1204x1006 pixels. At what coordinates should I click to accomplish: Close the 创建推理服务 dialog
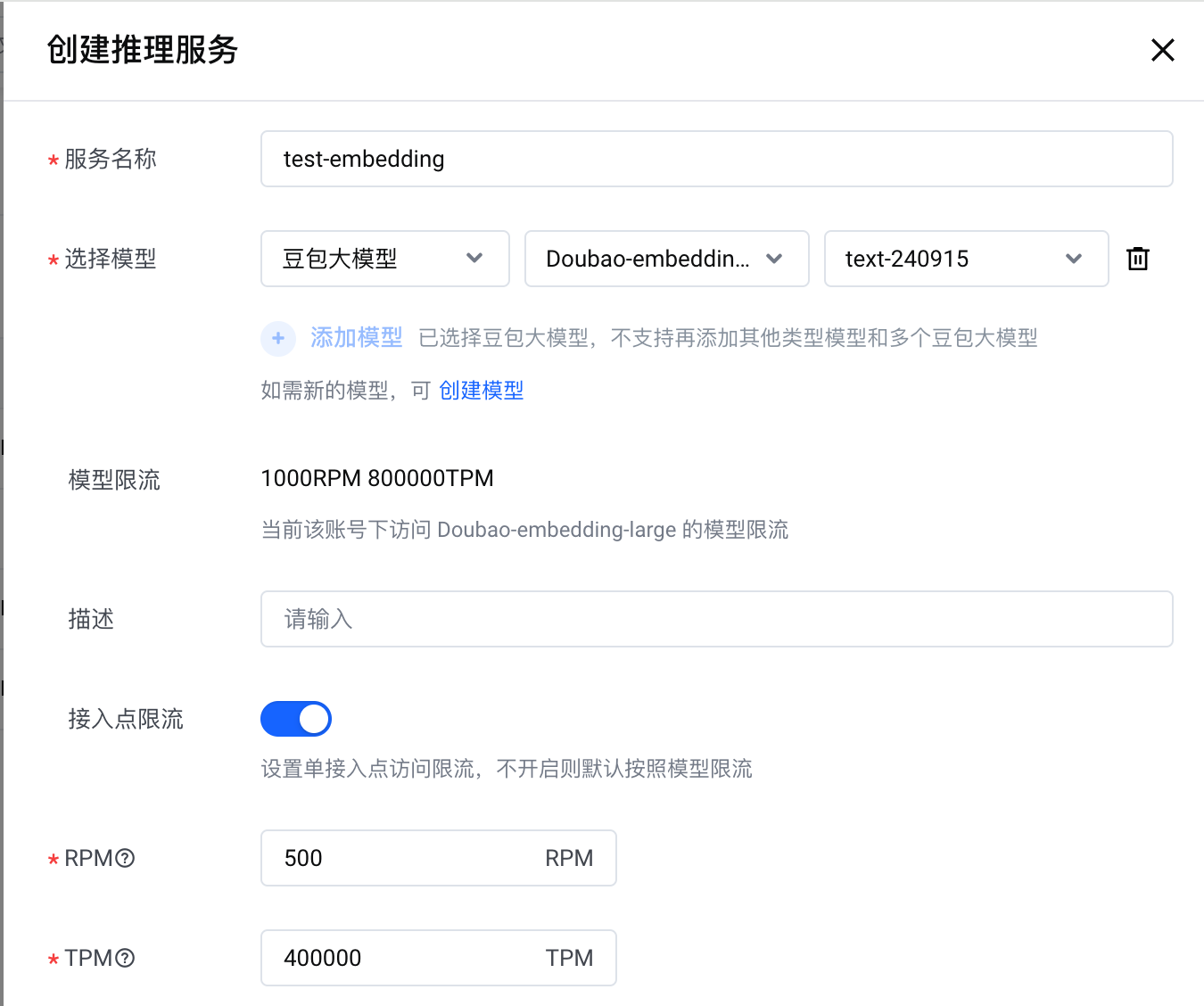coord(1162,50)
